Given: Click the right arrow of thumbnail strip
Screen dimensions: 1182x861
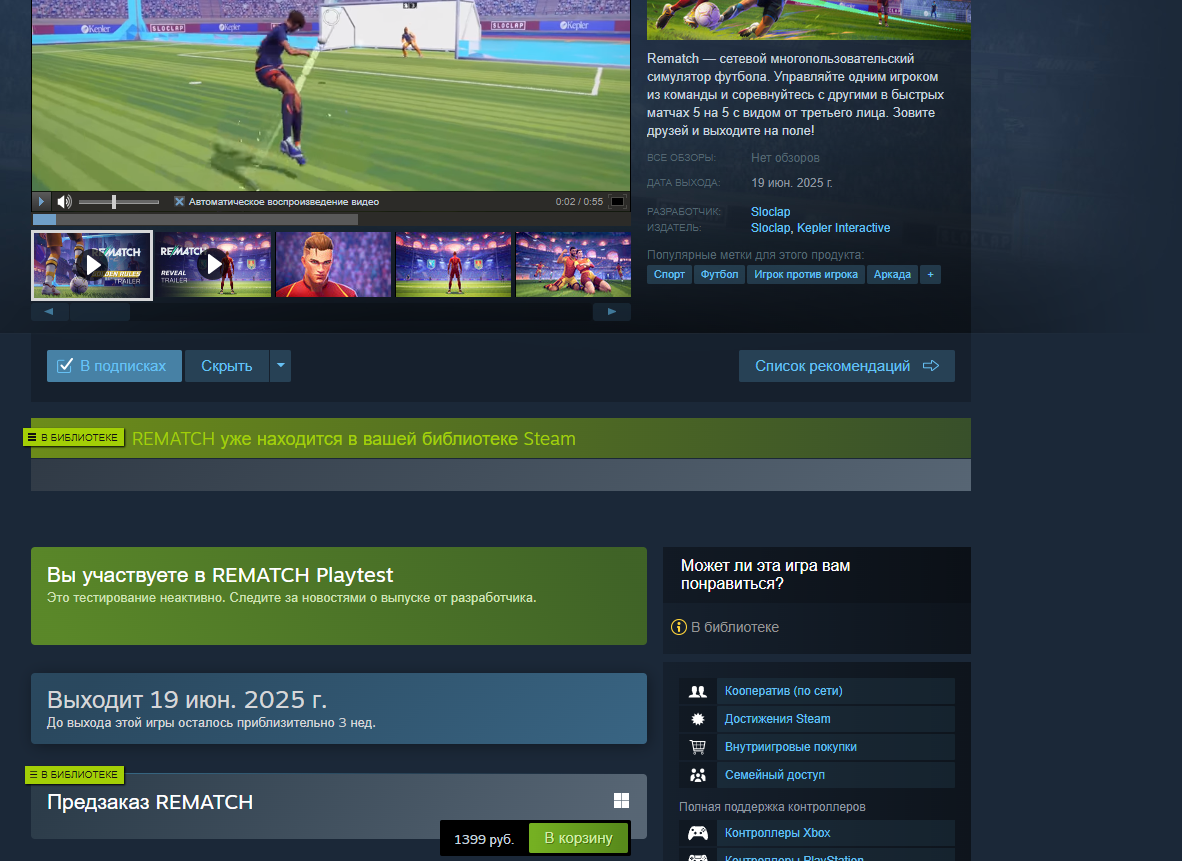Looking at the screenshot, I should tap(612, 311).
